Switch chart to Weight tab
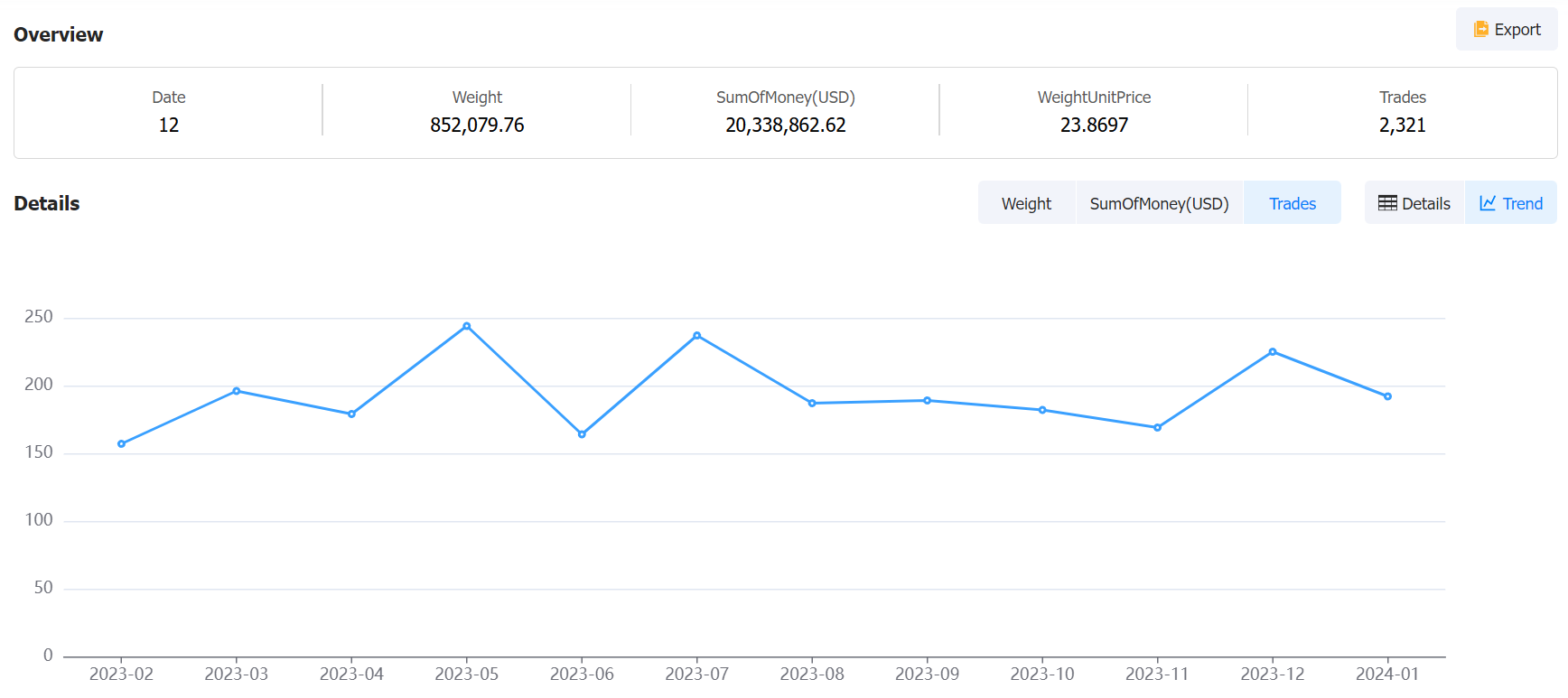 tap(1026, 203)
